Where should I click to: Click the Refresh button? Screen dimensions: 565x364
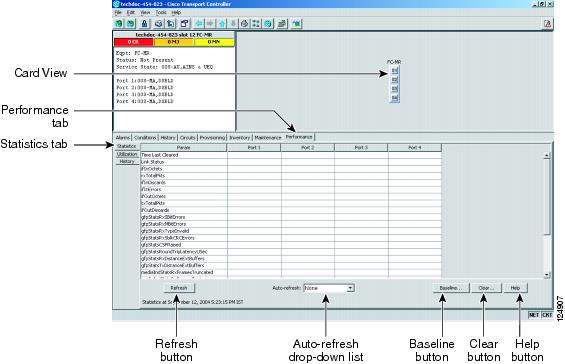[179, 288]
